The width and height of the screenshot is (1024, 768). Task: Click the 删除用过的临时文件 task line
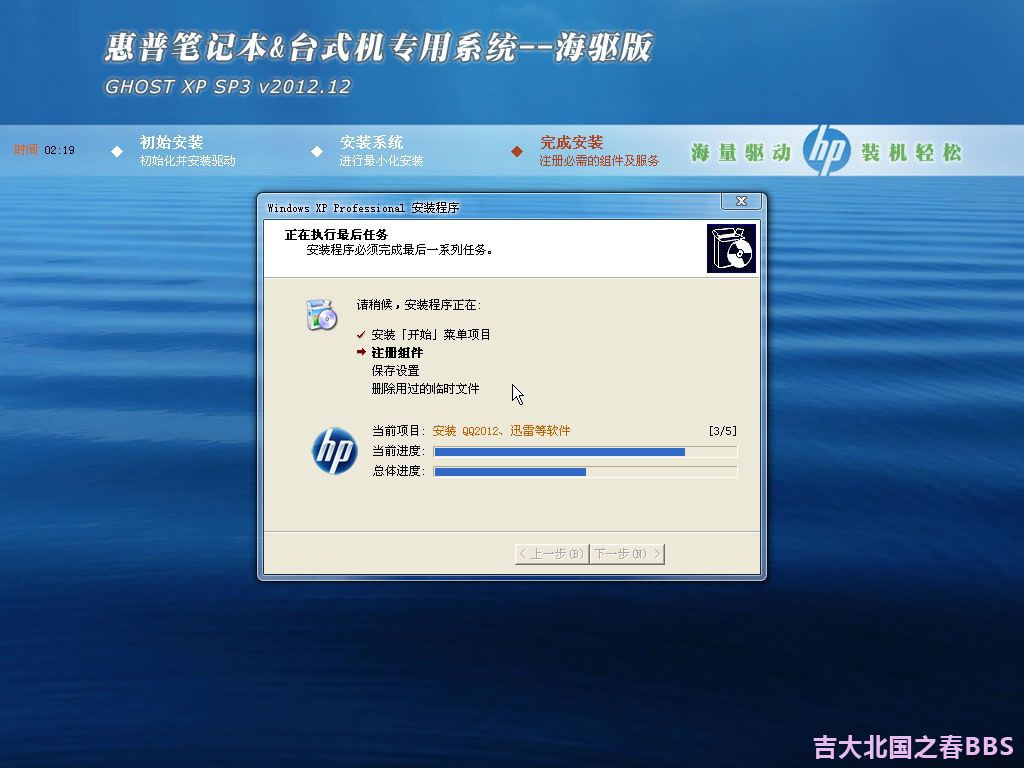click(x=425, y=389)
